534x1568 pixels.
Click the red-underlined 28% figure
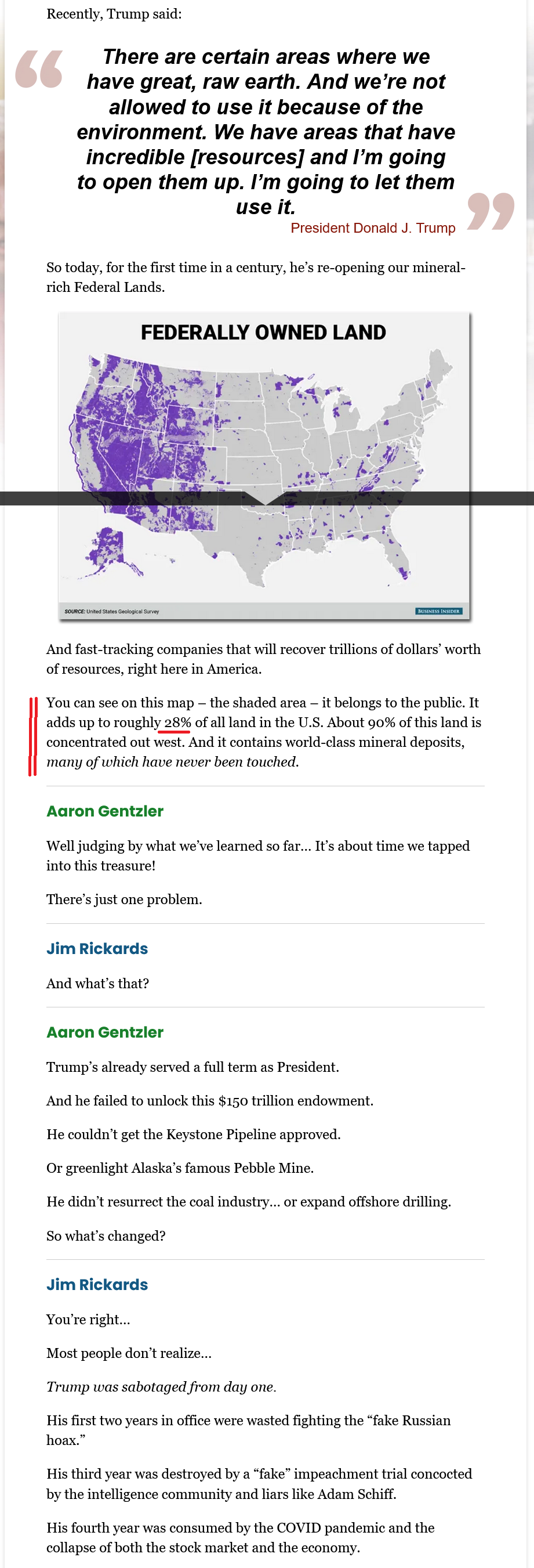pos(177,722)
